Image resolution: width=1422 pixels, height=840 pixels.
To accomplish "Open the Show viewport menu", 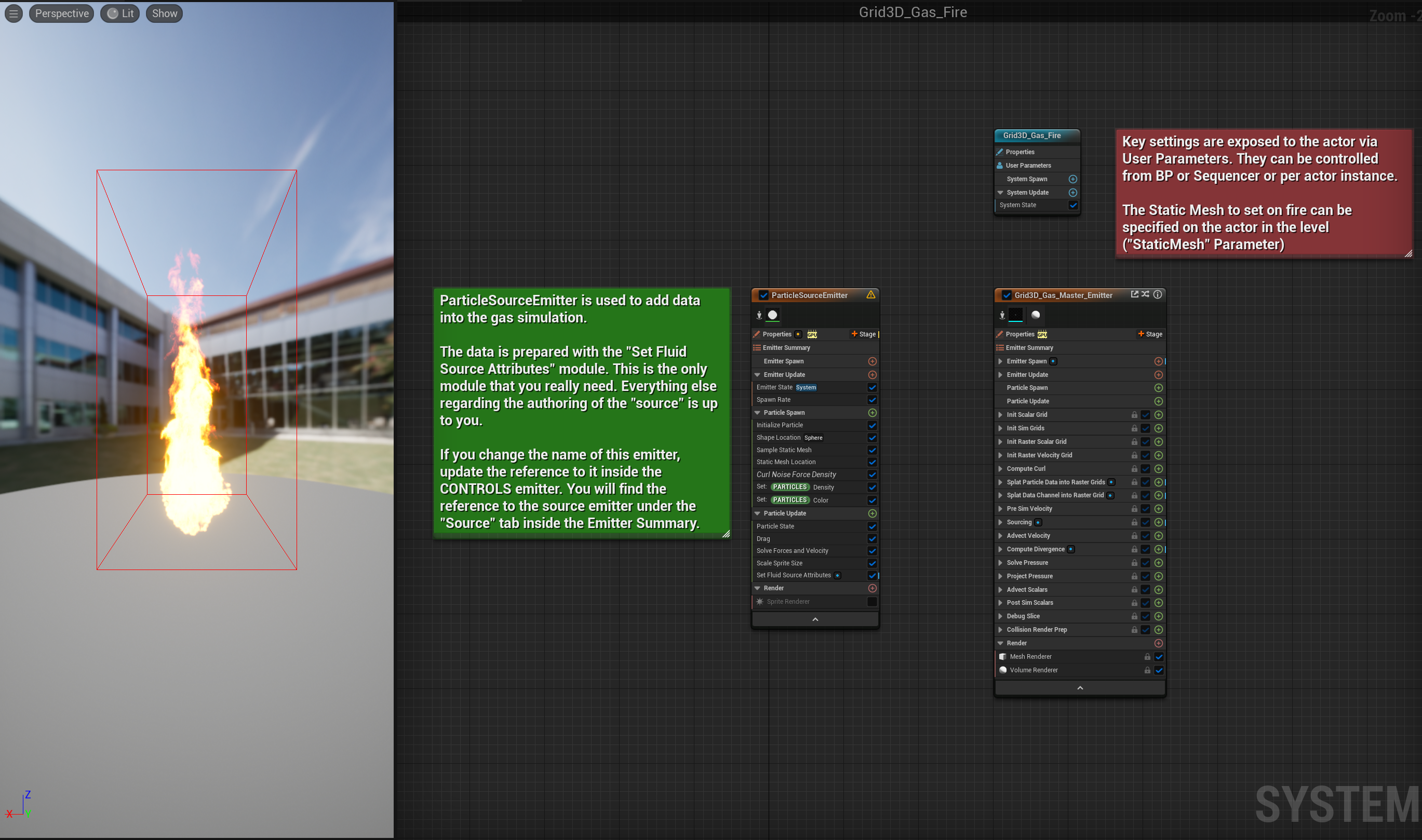I will [164, 13].
